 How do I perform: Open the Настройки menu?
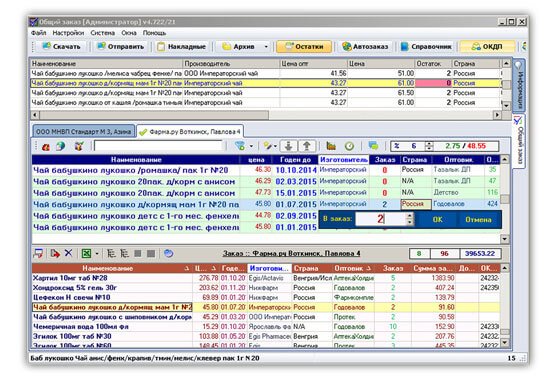(68, 33)
